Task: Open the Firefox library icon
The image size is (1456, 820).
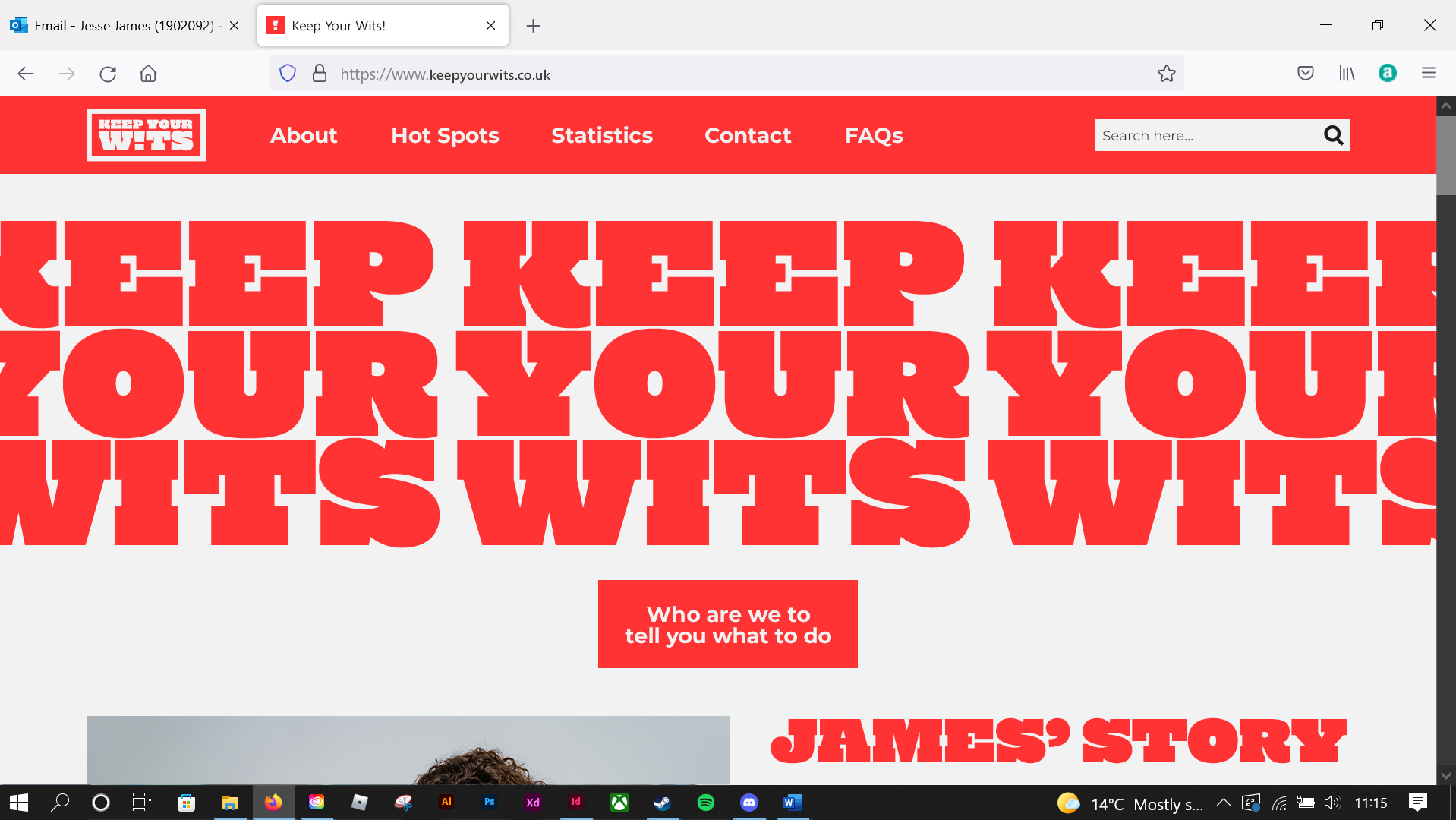Action: 1347,74
